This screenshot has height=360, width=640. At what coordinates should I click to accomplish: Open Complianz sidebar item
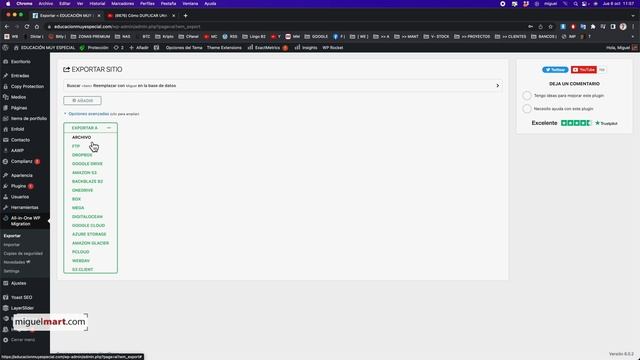(x=22, y=161)
